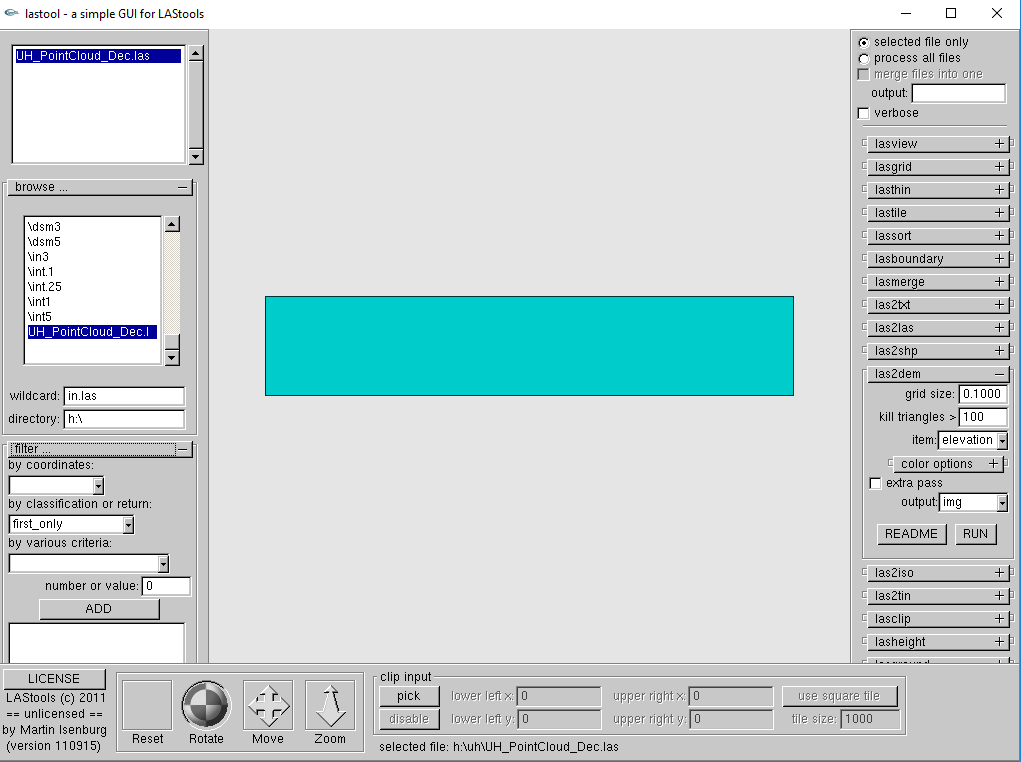The width and height of the screenshot is (1021, 762).
Task: Collapse the las2dem panel
Action: pyautogui.click(x=998, y=374)
